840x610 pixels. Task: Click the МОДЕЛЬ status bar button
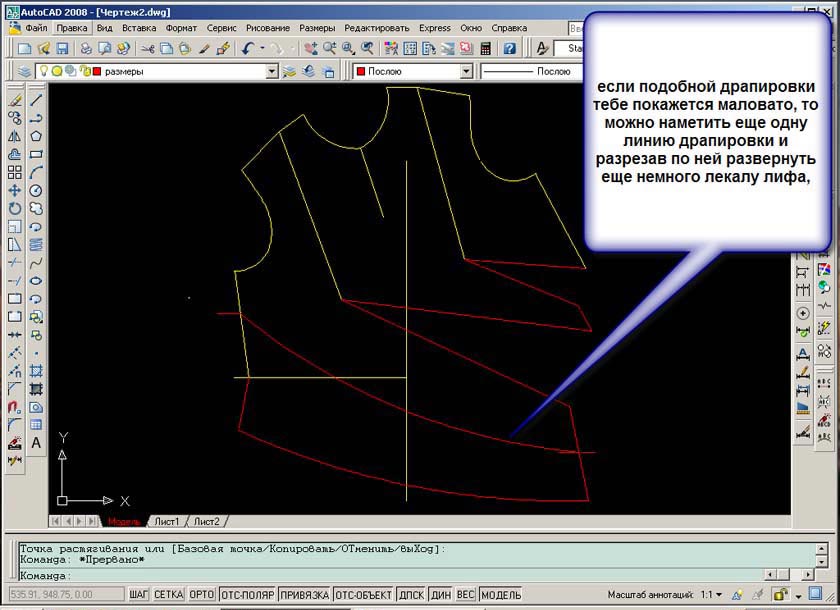(501, 595)
